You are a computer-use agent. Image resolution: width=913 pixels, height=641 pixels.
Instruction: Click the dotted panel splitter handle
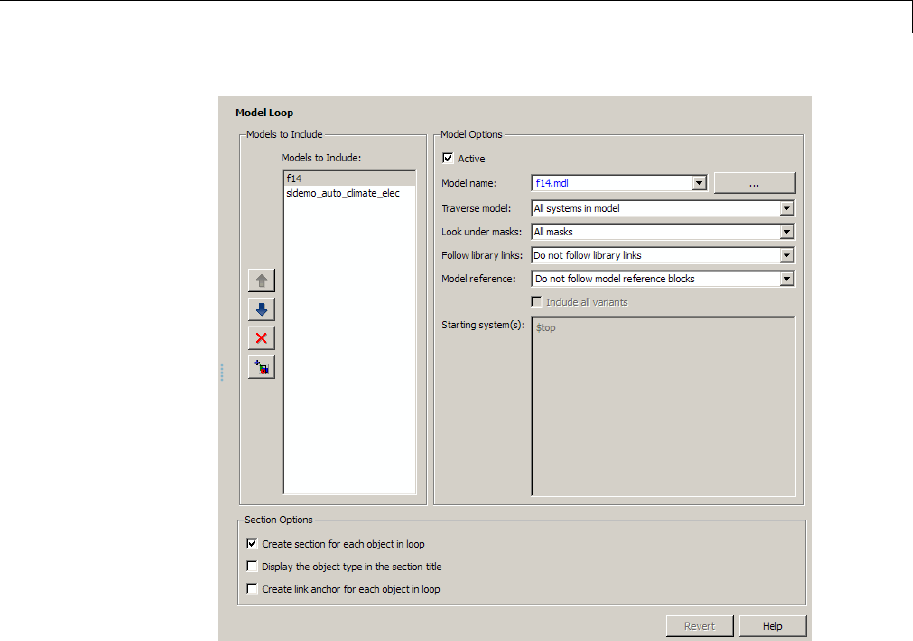(222, 373)
